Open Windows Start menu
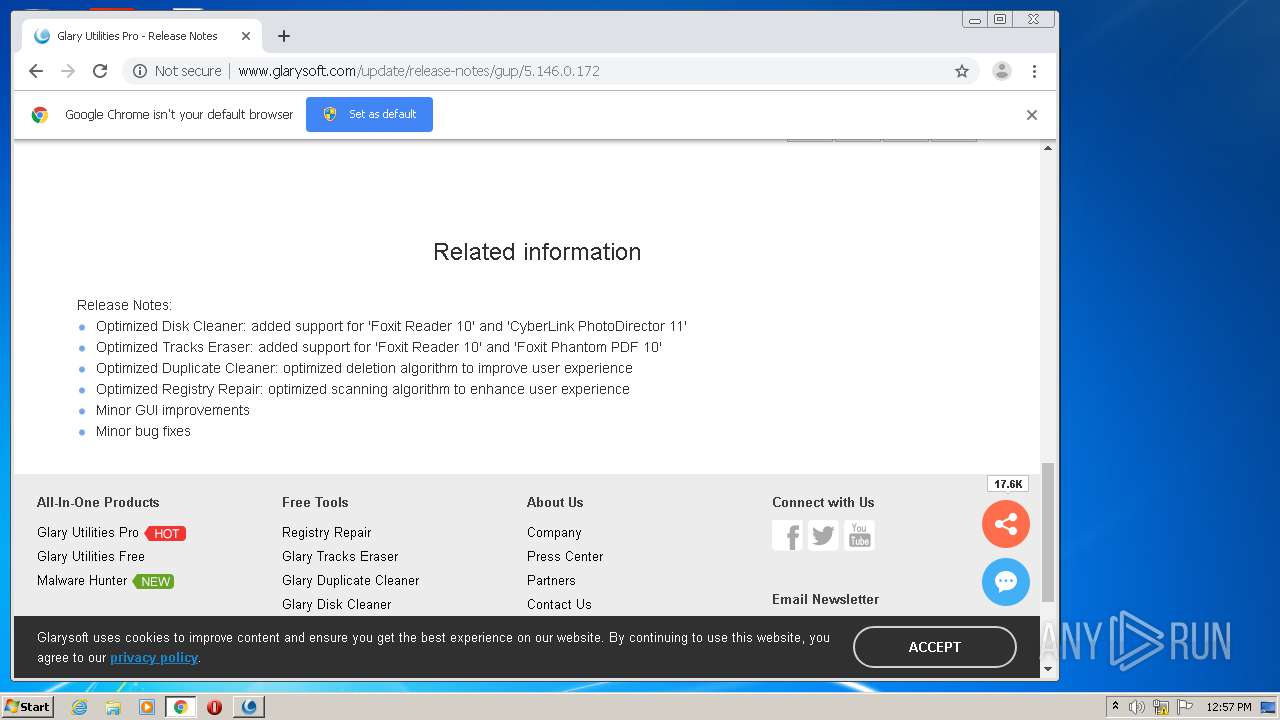 [28, 706]
